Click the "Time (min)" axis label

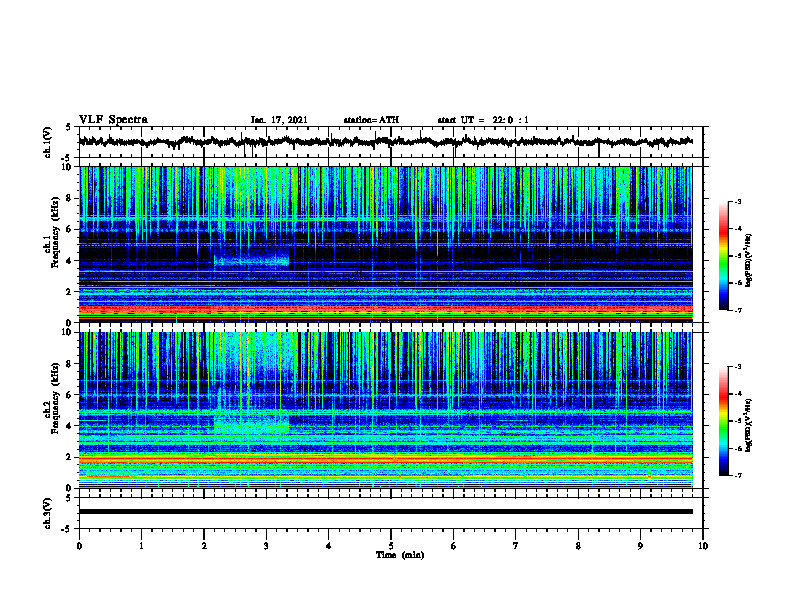[x=400, y=555]
